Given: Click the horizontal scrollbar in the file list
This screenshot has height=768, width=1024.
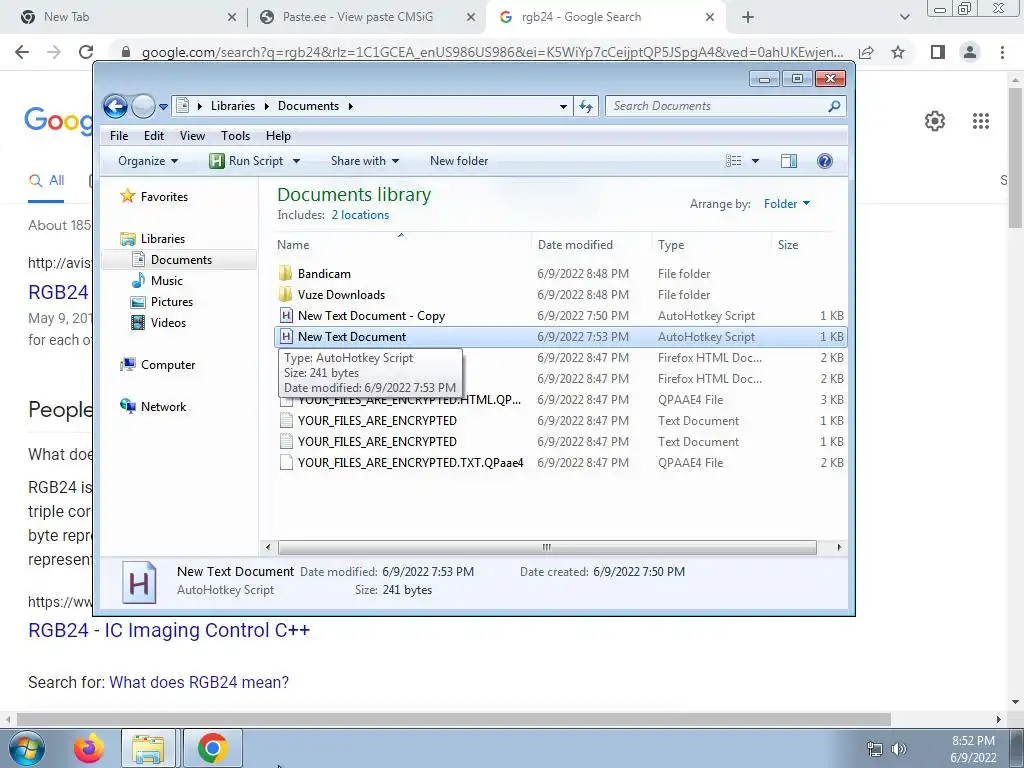Looking at the screenshot, I should (x=547, y=547).
